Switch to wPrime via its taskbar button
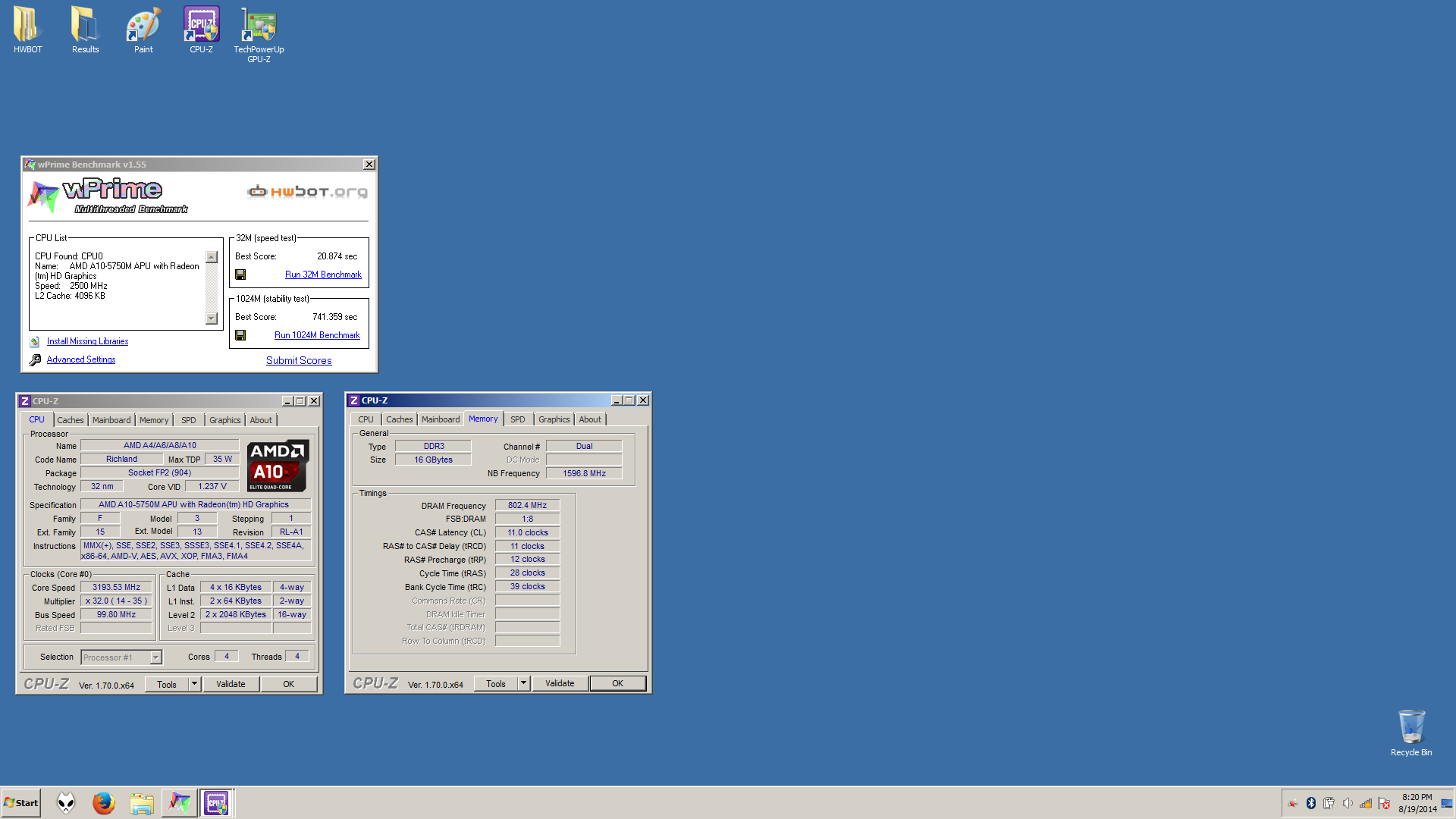Viewport: 1456px width, 819px height. tap(179, 802)
